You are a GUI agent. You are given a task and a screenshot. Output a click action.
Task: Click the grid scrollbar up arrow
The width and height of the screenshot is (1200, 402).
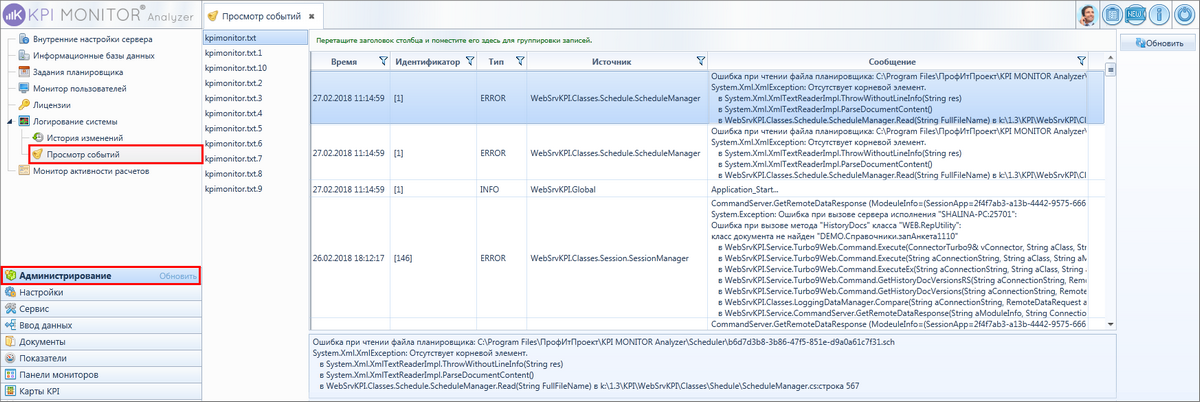tap(1110, 58)
